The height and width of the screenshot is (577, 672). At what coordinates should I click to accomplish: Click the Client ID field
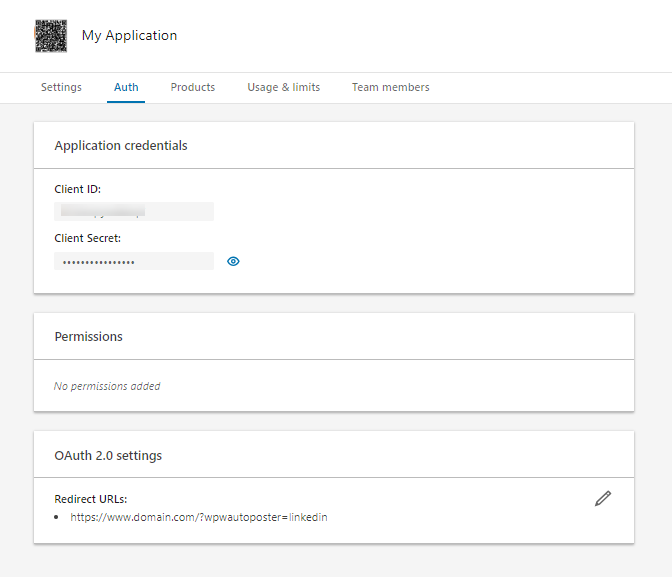click(x=134, y=211)
